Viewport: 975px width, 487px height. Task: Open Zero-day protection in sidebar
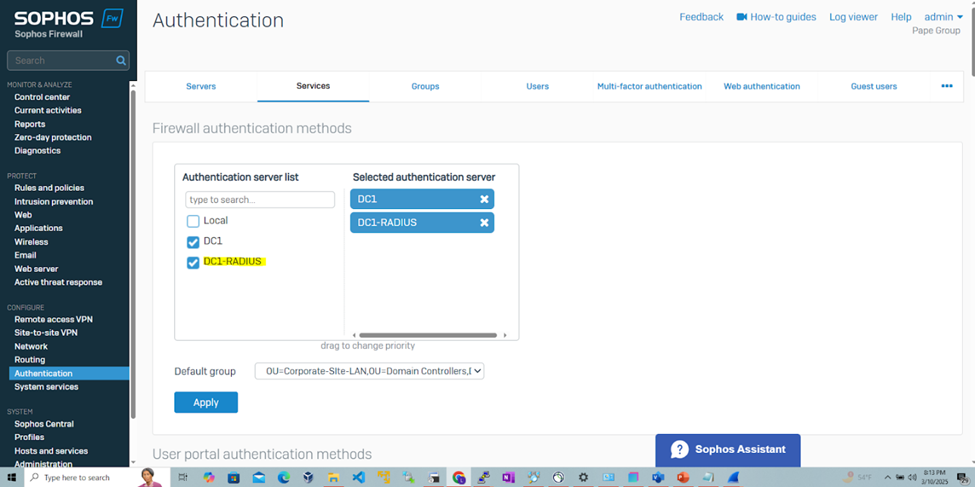(x=53, y=137)
